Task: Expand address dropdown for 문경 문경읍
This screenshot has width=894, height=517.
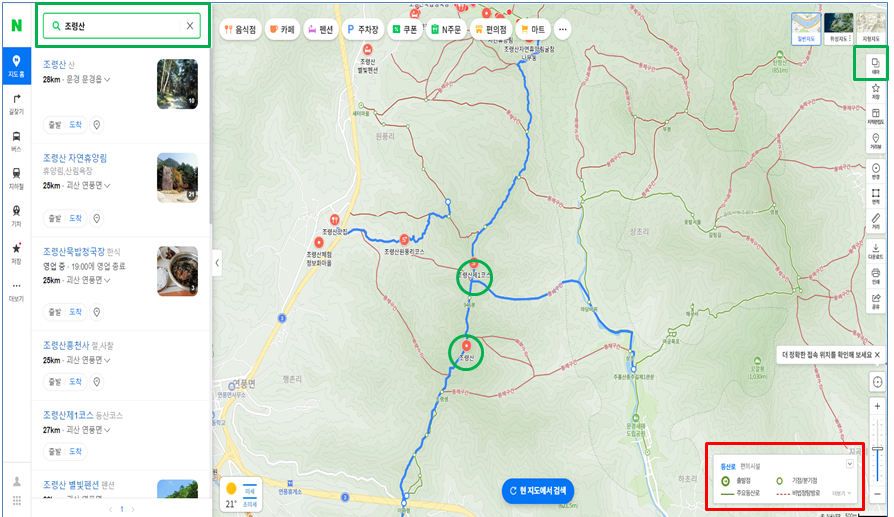Action: 107,79
